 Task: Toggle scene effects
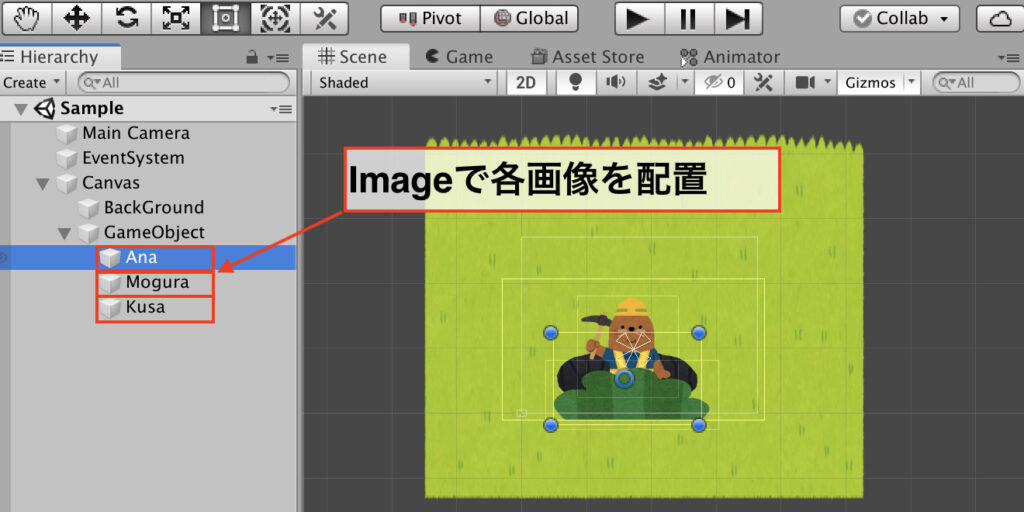click(x=657, y=83)
